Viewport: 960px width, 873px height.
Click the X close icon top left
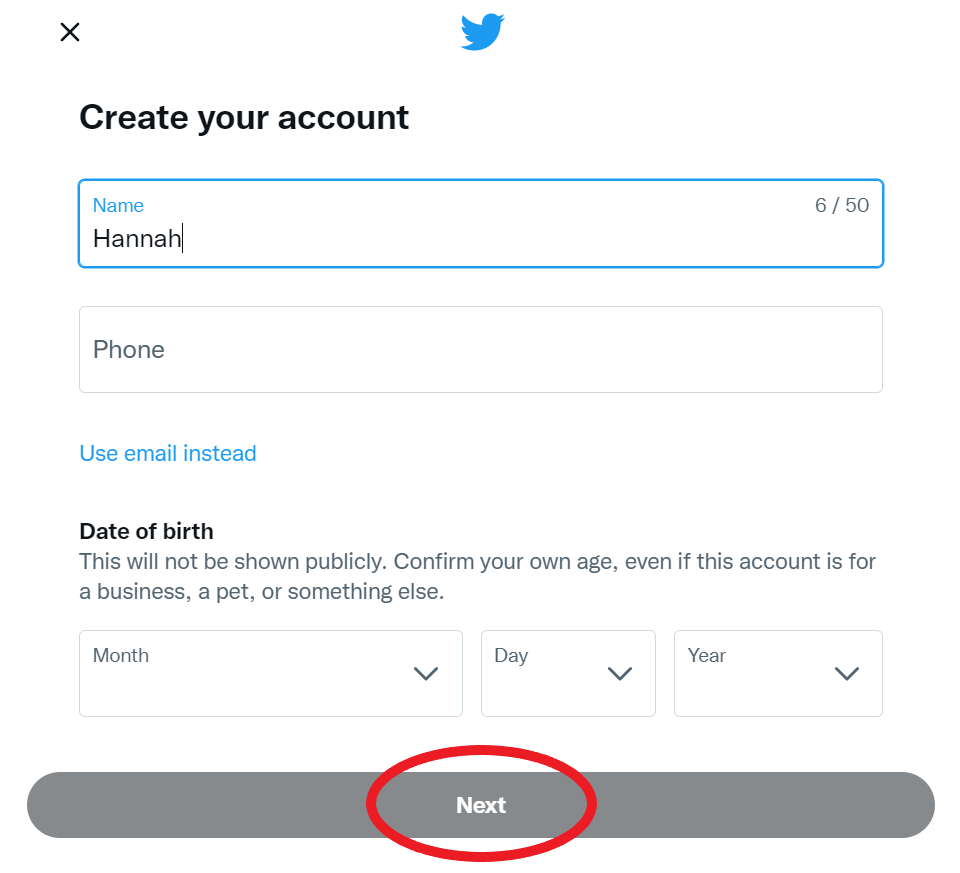(x=69, y=31)
